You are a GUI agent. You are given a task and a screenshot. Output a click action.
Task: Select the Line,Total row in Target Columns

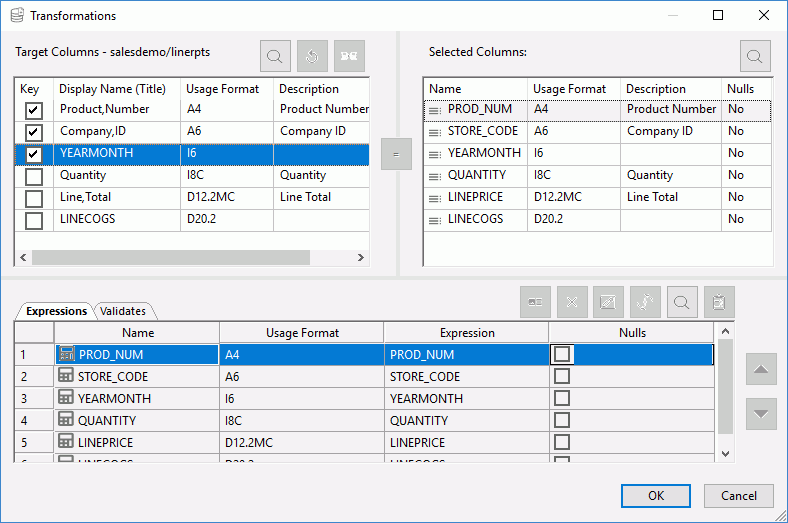click(x=192, y=197)
